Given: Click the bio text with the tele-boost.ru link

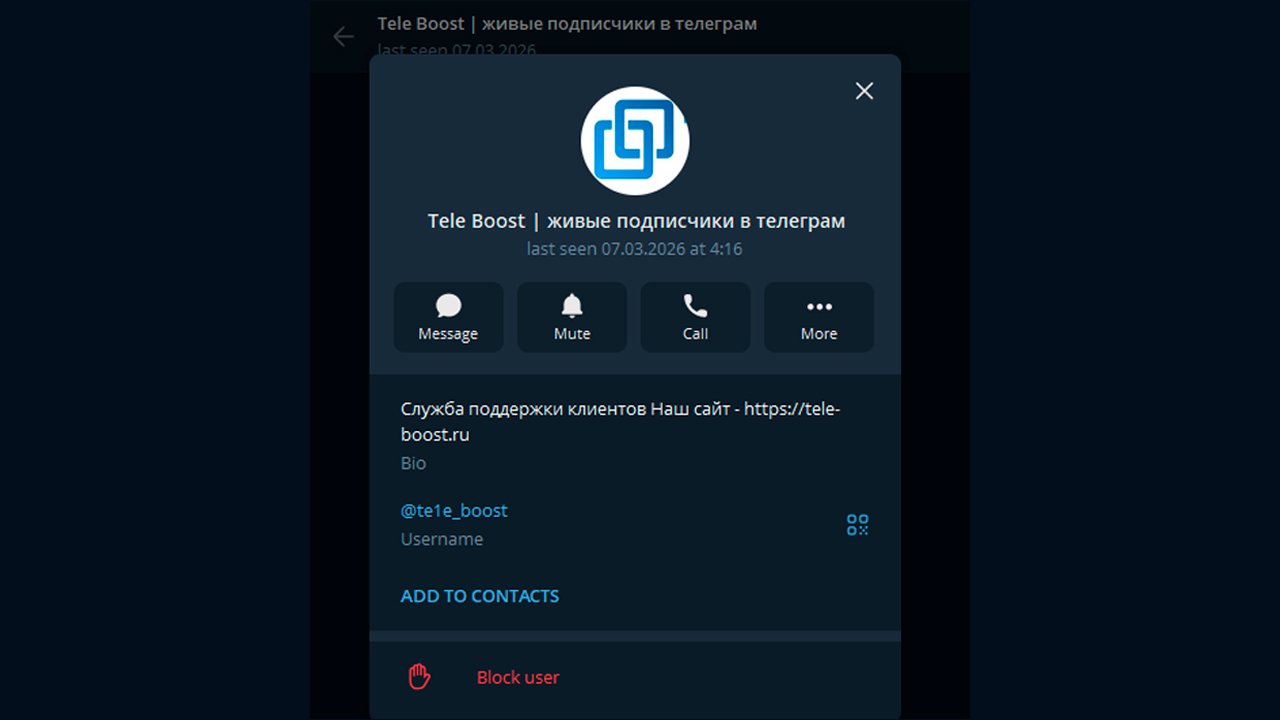Looking at the screenshot, I should coord(621,422).
